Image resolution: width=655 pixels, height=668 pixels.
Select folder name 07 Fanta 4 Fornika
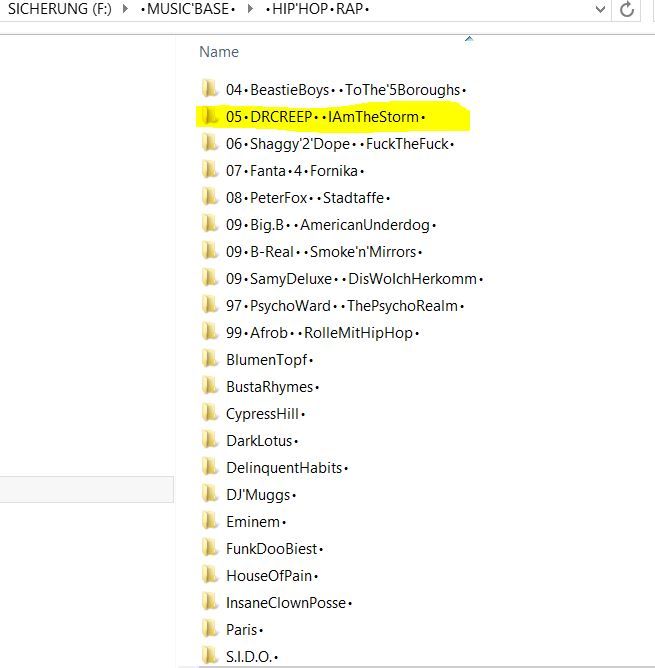click(x=295, y=171)
